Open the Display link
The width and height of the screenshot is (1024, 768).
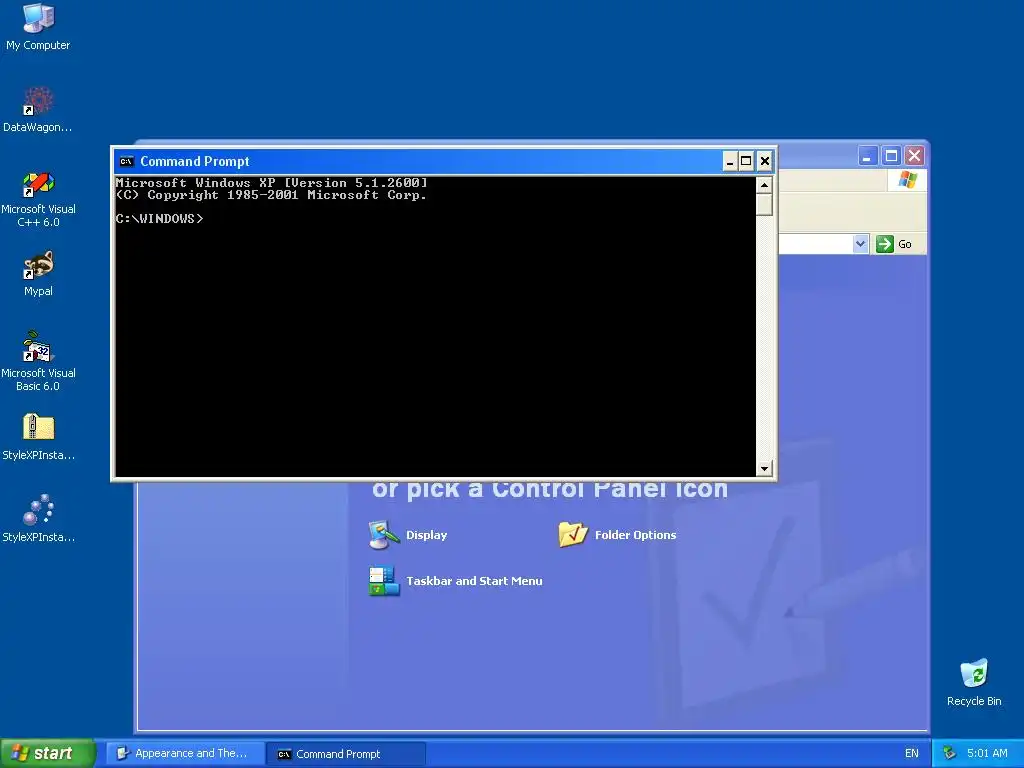(x=426, y=535)
